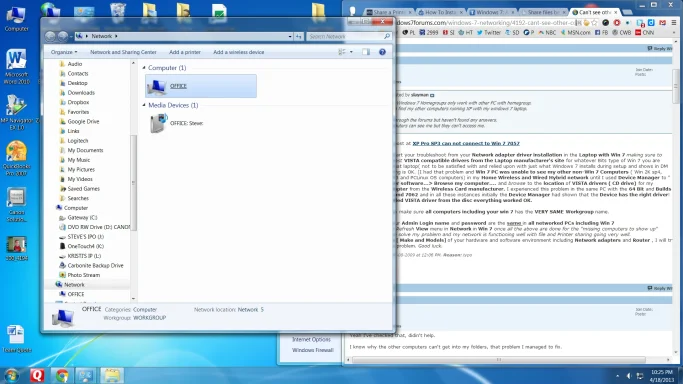
Task: Open Canon Solution desktop shortcut
Action: point(17,205)
